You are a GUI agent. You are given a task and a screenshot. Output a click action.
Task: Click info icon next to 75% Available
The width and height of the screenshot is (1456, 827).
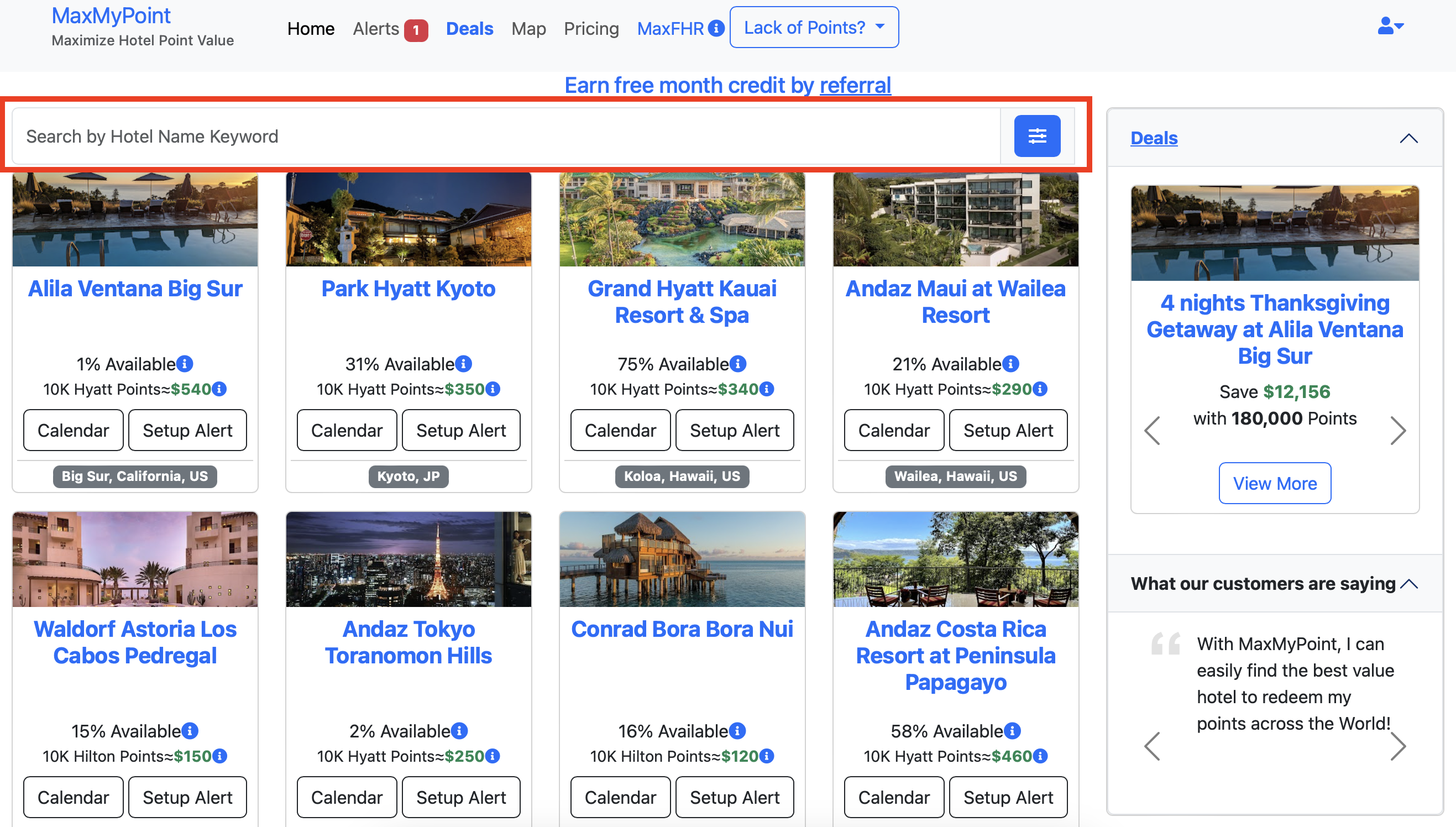[738, 364]
